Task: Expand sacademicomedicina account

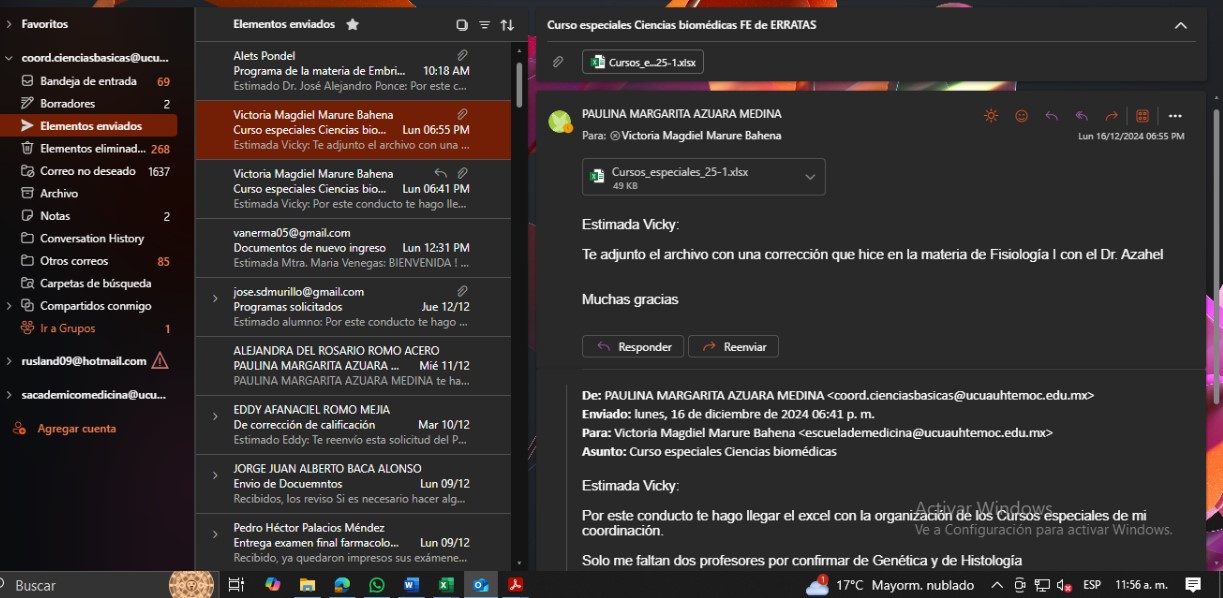Action: click(10, 395)
